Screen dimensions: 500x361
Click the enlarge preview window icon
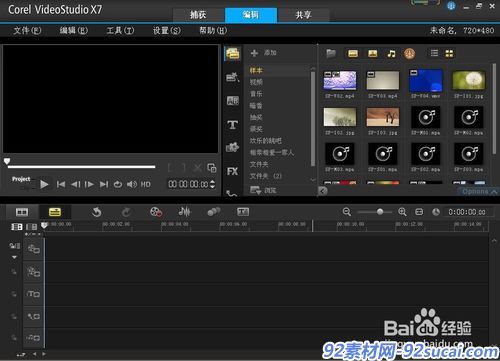coord(212,168)
